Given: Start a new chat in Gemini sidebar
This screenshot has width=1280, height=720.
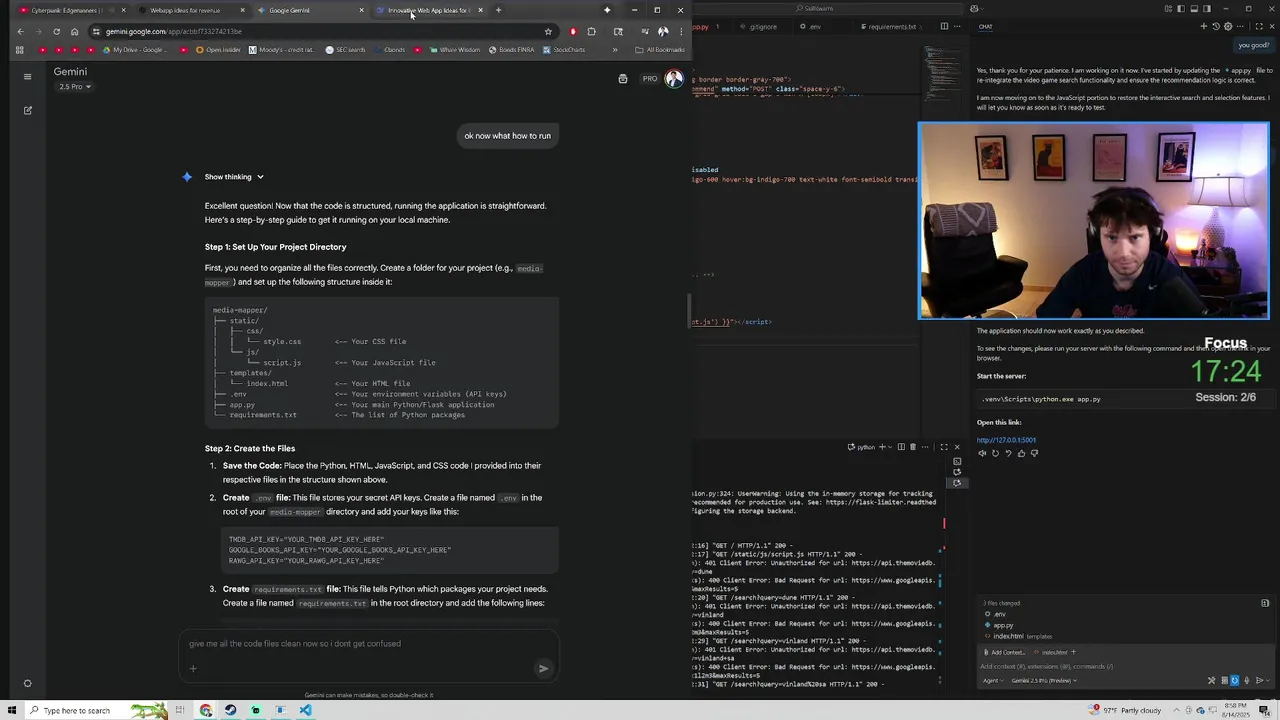Looking at the screenshot, I should pos(27,110).
